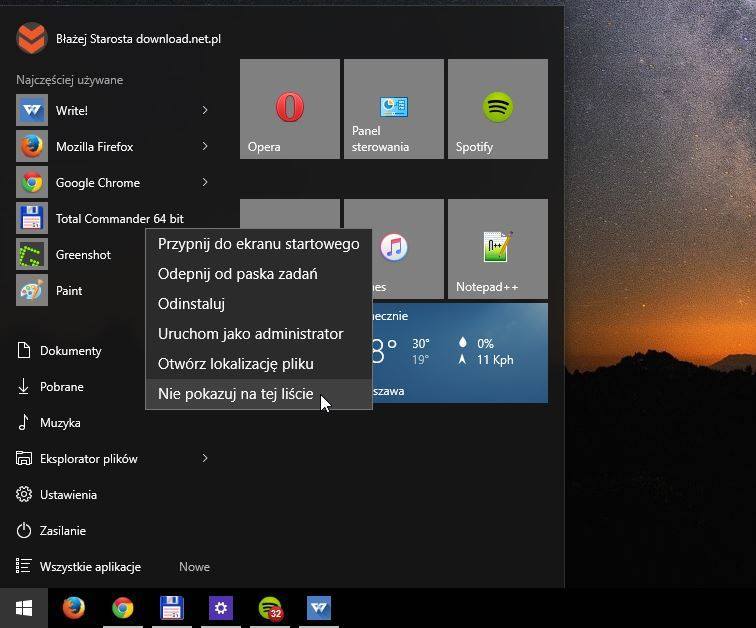Switch to Total Commander on taskbar
Image resolution: width=756 pixels, height=628 pixels.
click(x=172, y=608)
